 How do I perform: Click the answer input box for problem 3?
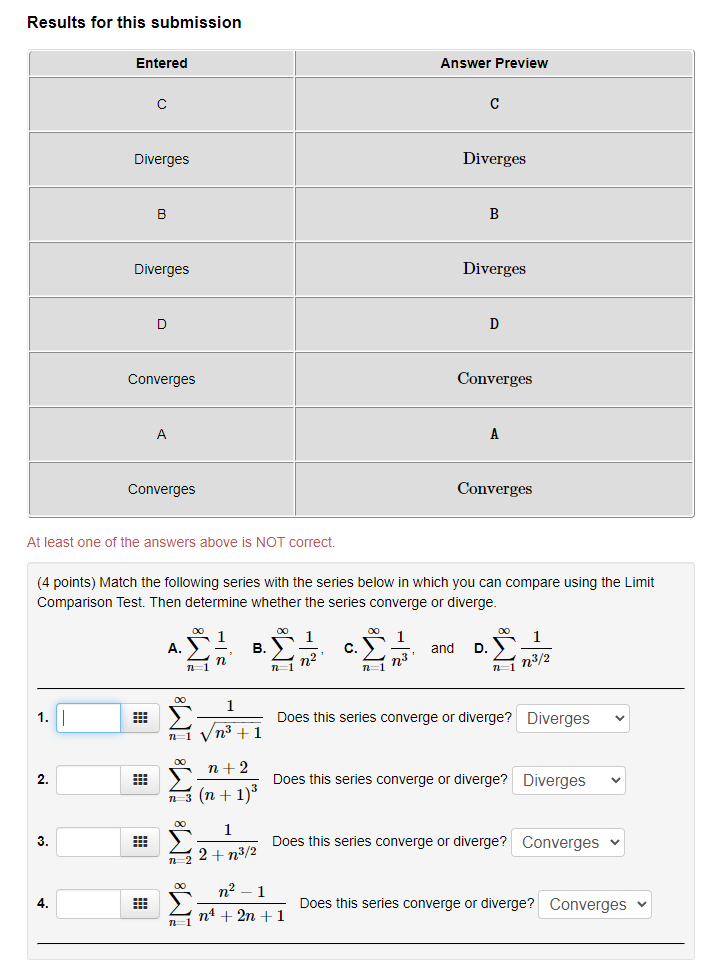(x=88, y=841)
